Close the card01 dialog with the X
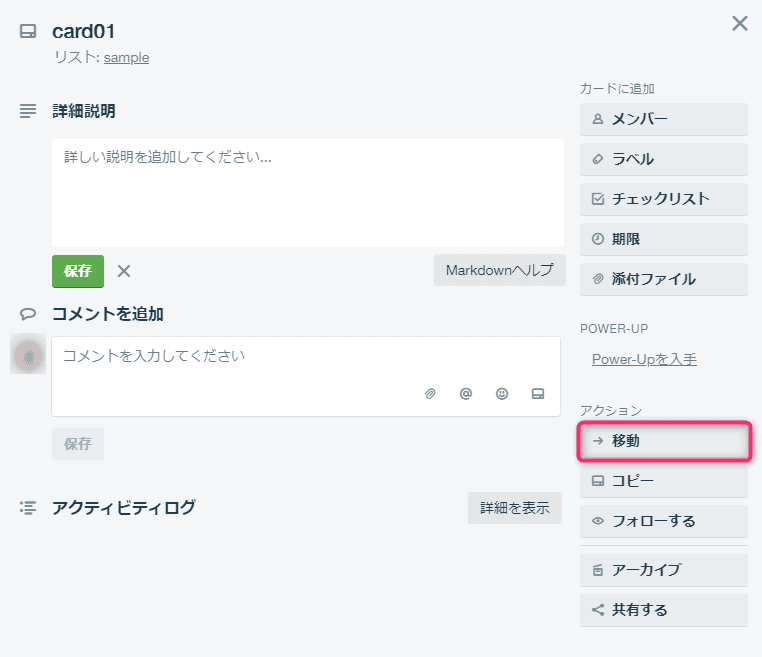Viewport: 762px width, 657px height. (x=740, y=23)
